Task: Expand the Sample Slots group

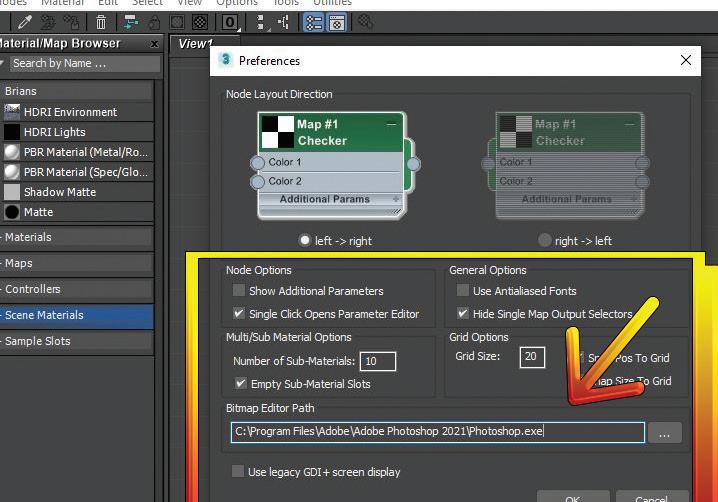Action: coord(76,341)
